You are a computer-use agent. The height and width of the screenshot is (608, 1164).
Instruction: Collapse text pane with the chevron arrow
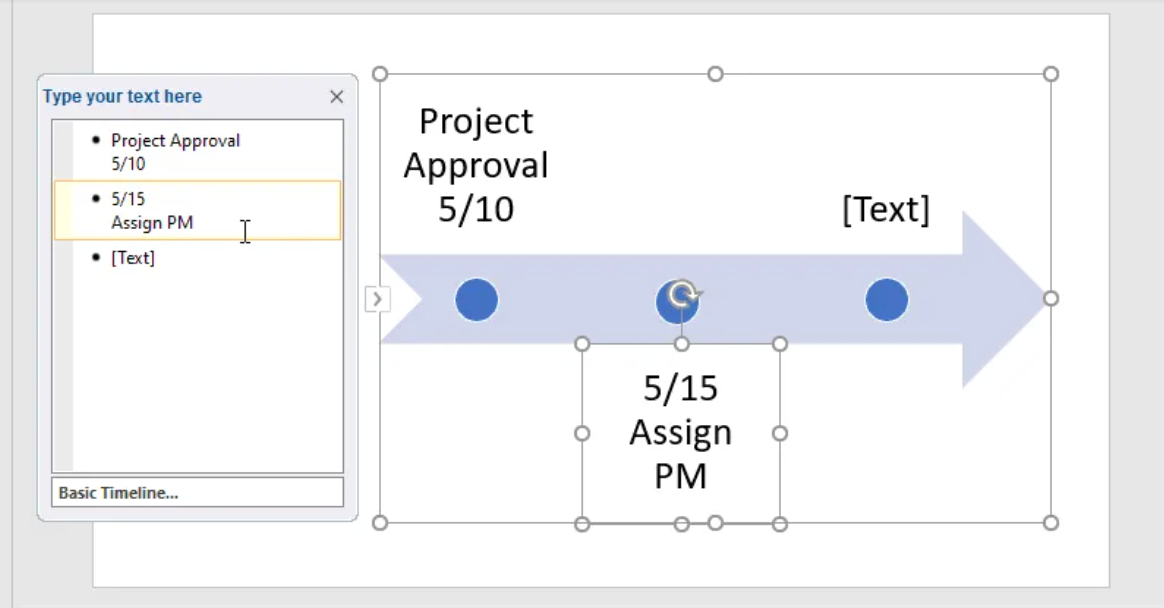[x=377, y=298]
